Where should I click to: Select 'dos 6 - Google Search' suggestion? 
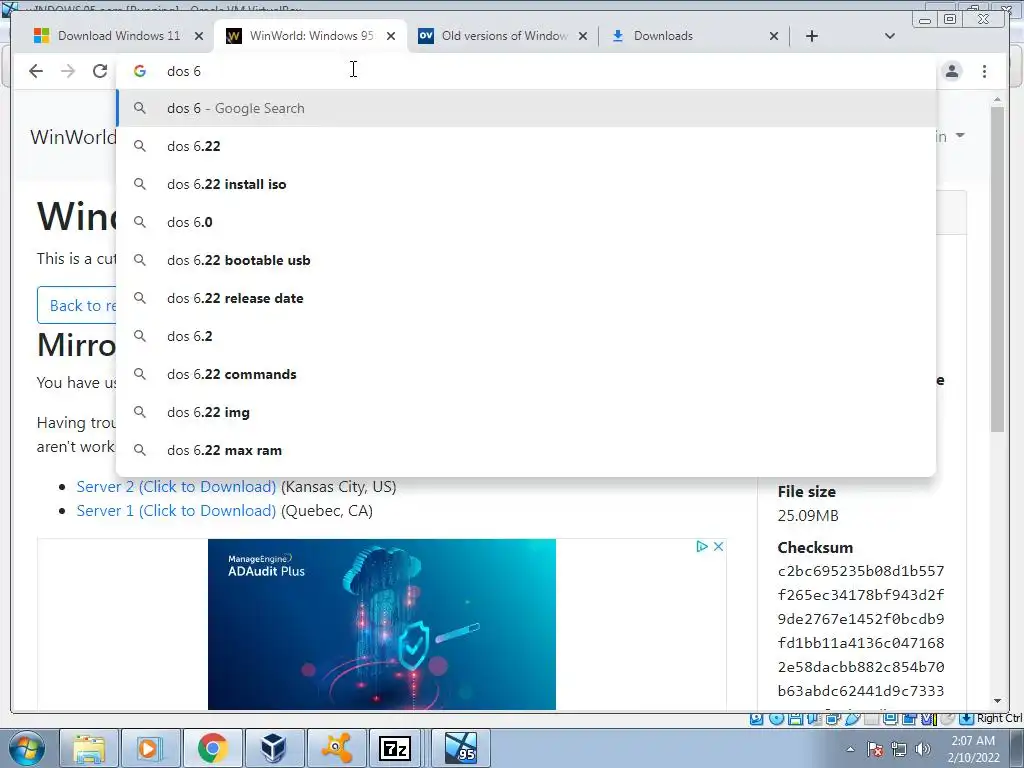pos(526,108)
